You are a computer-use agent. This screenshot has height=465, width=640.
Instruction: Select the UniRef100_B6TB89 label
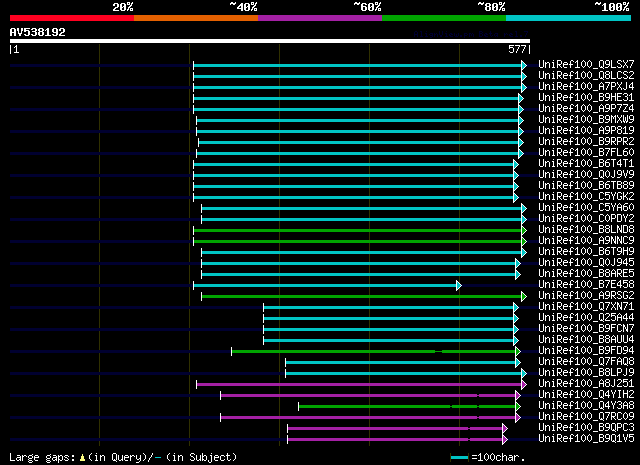click(x=586, y=185)
